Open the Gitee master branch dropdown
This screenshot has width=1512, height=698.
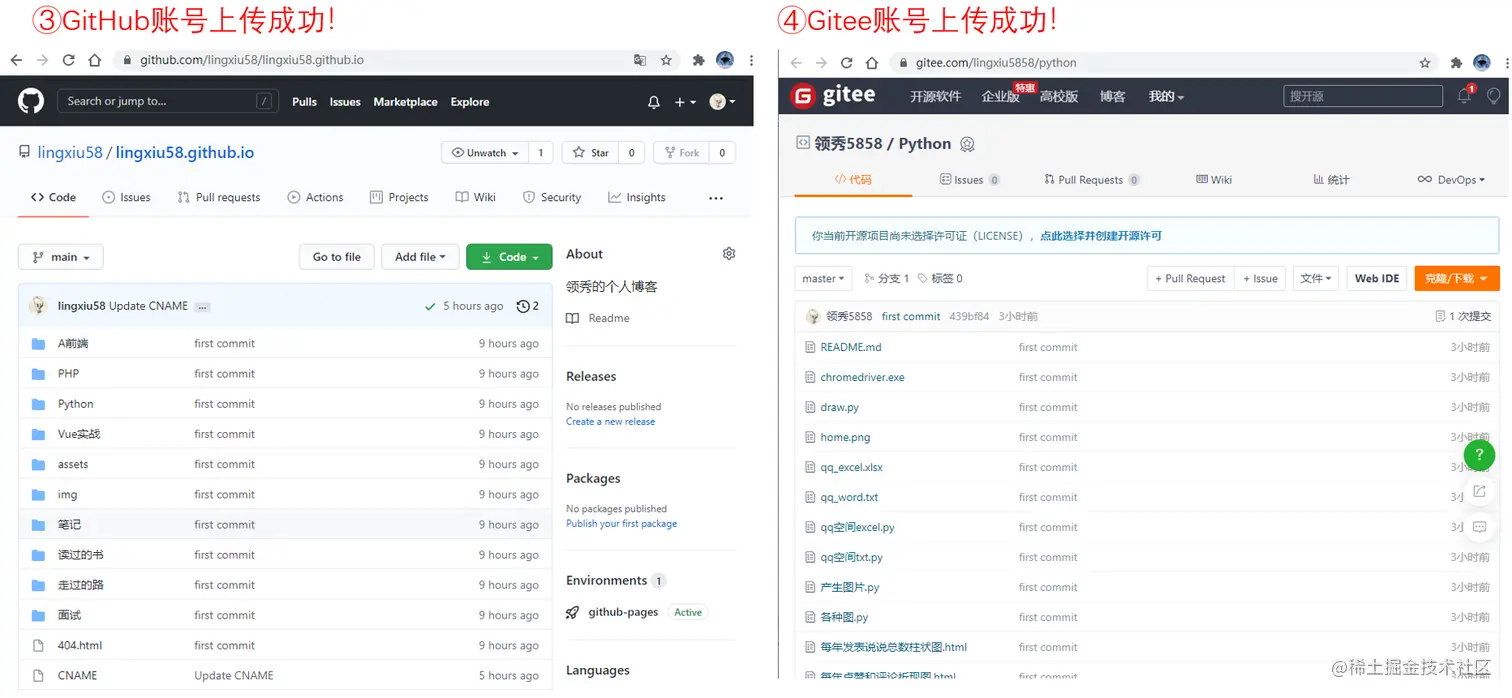click(x=824, y=278)
